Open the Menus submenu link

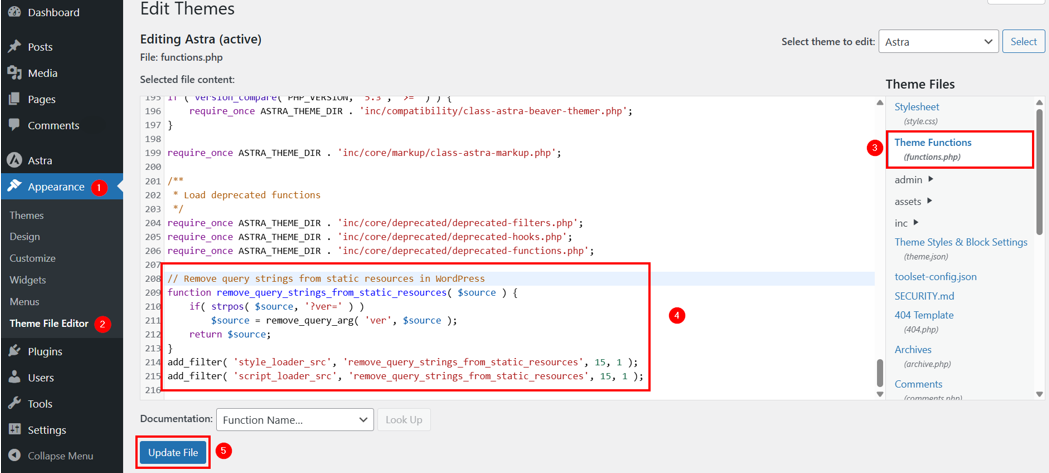[x=25, y=302]
